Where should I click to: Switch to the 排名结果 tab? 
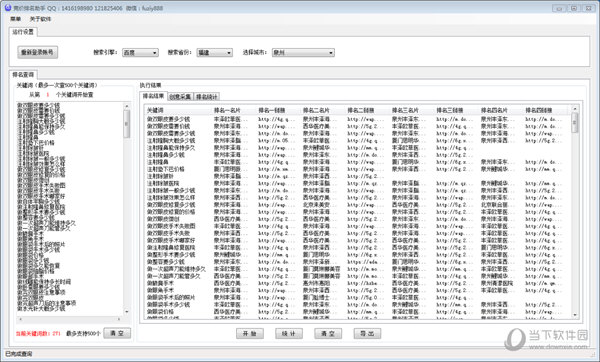pos(153,96)
